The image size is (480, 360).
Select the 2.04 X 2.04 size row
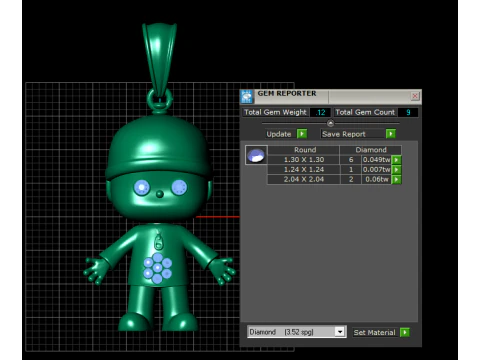pyautogui.click(x=304, y=179)
